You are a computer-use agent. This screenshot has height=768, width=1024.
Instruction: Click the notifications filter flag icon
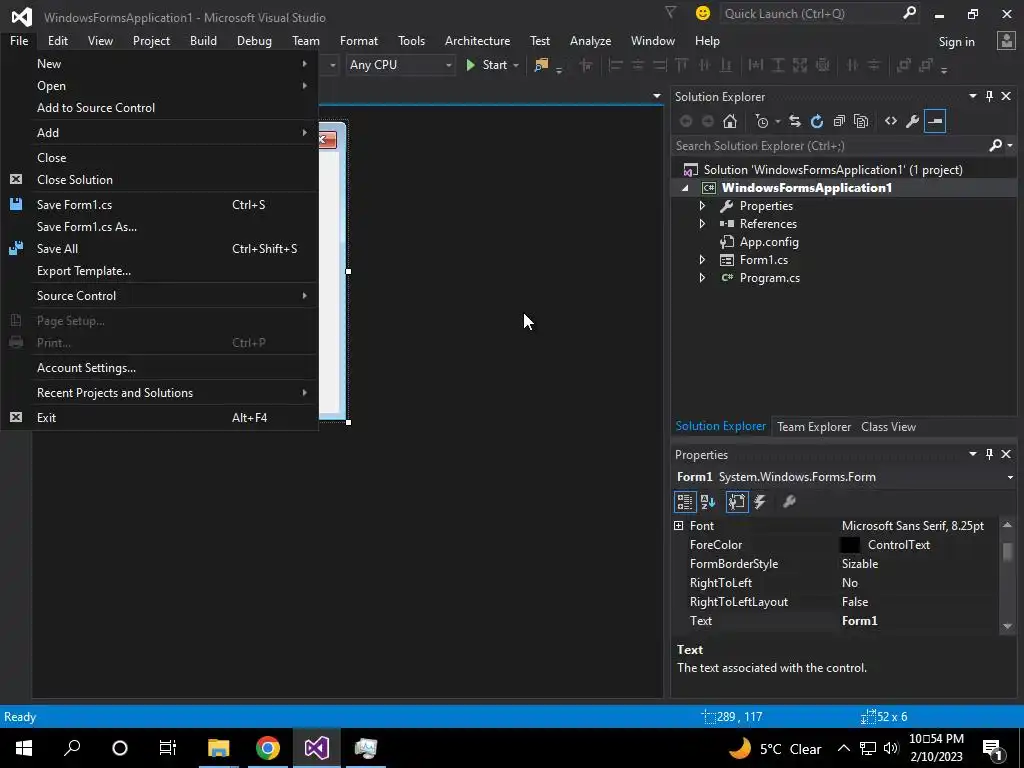[x=670, y=13]
